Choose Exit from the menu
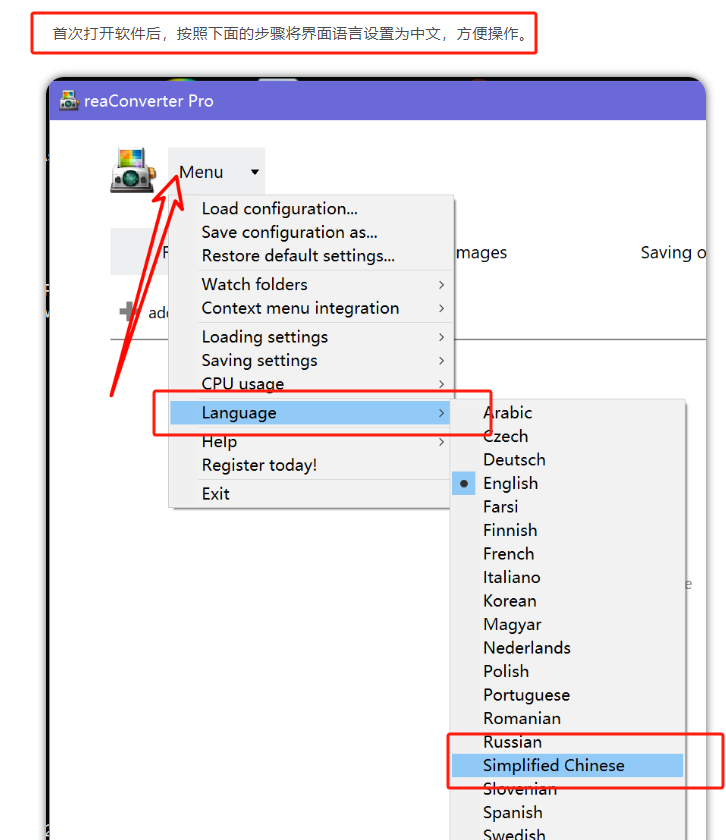Image resolution: width=726 pixels, height=840 pixels. (x=310, y=493)
